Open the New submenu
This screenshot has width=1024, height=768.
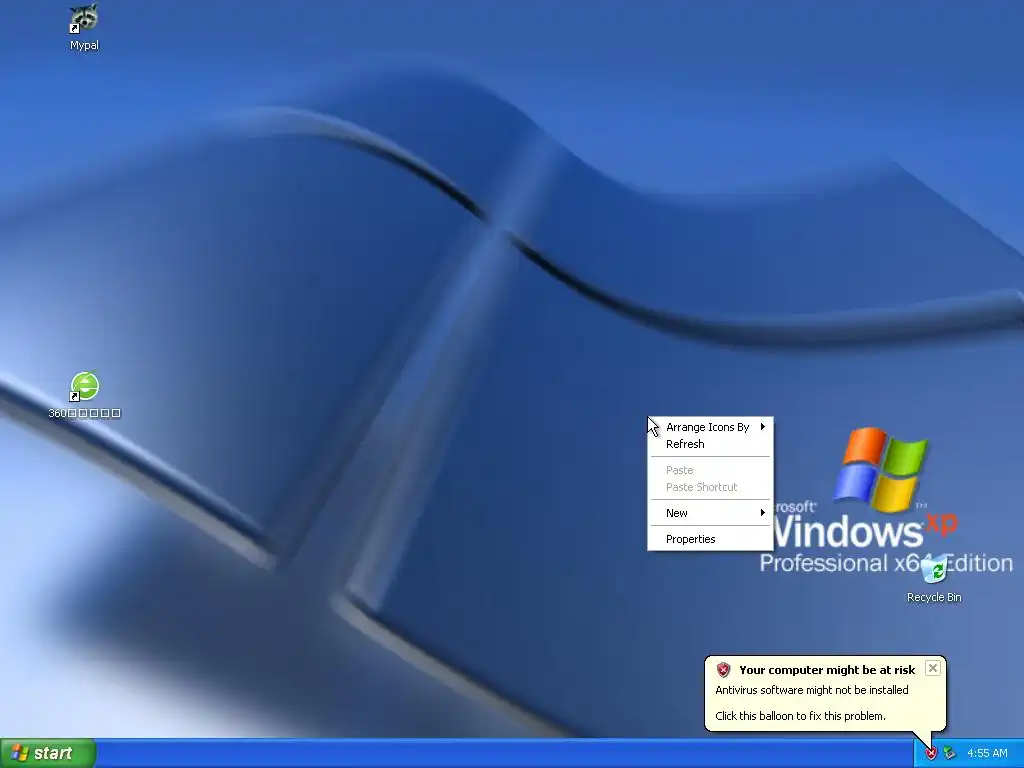pos(711,513)
